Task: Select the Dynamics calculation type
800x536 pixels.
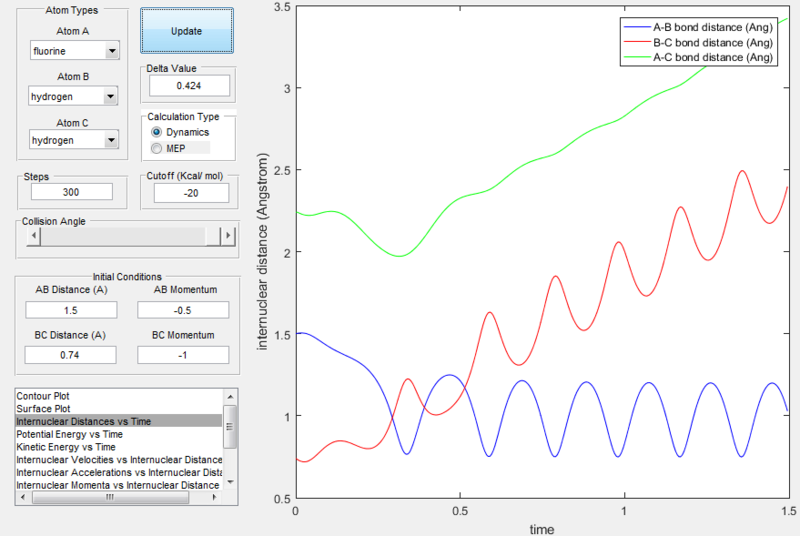Action: (180, 132)
